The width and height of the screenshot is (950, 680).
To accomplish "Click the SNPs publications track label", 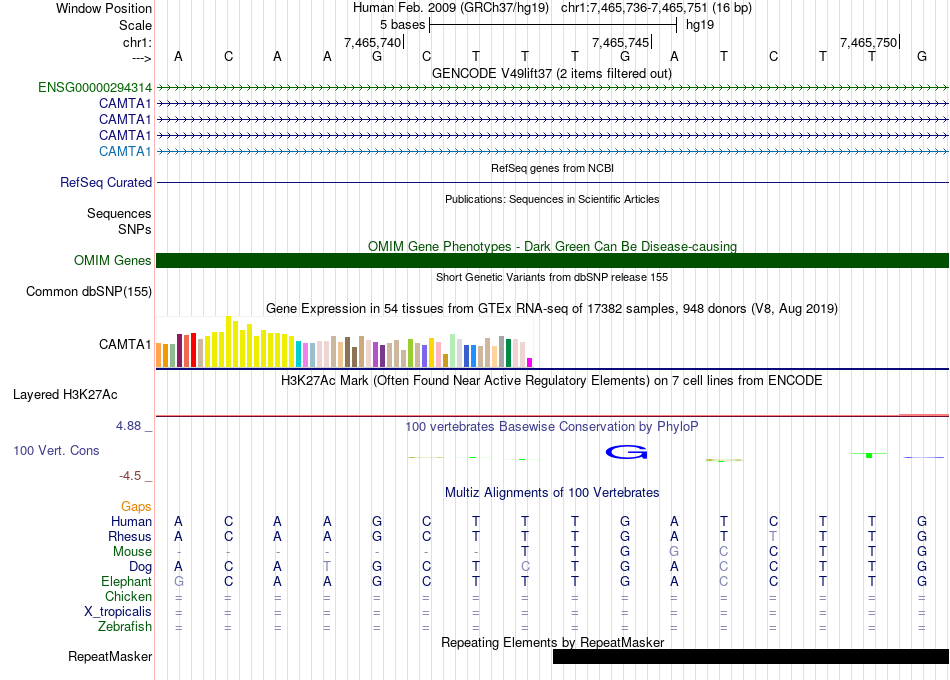I will point(135,229).
